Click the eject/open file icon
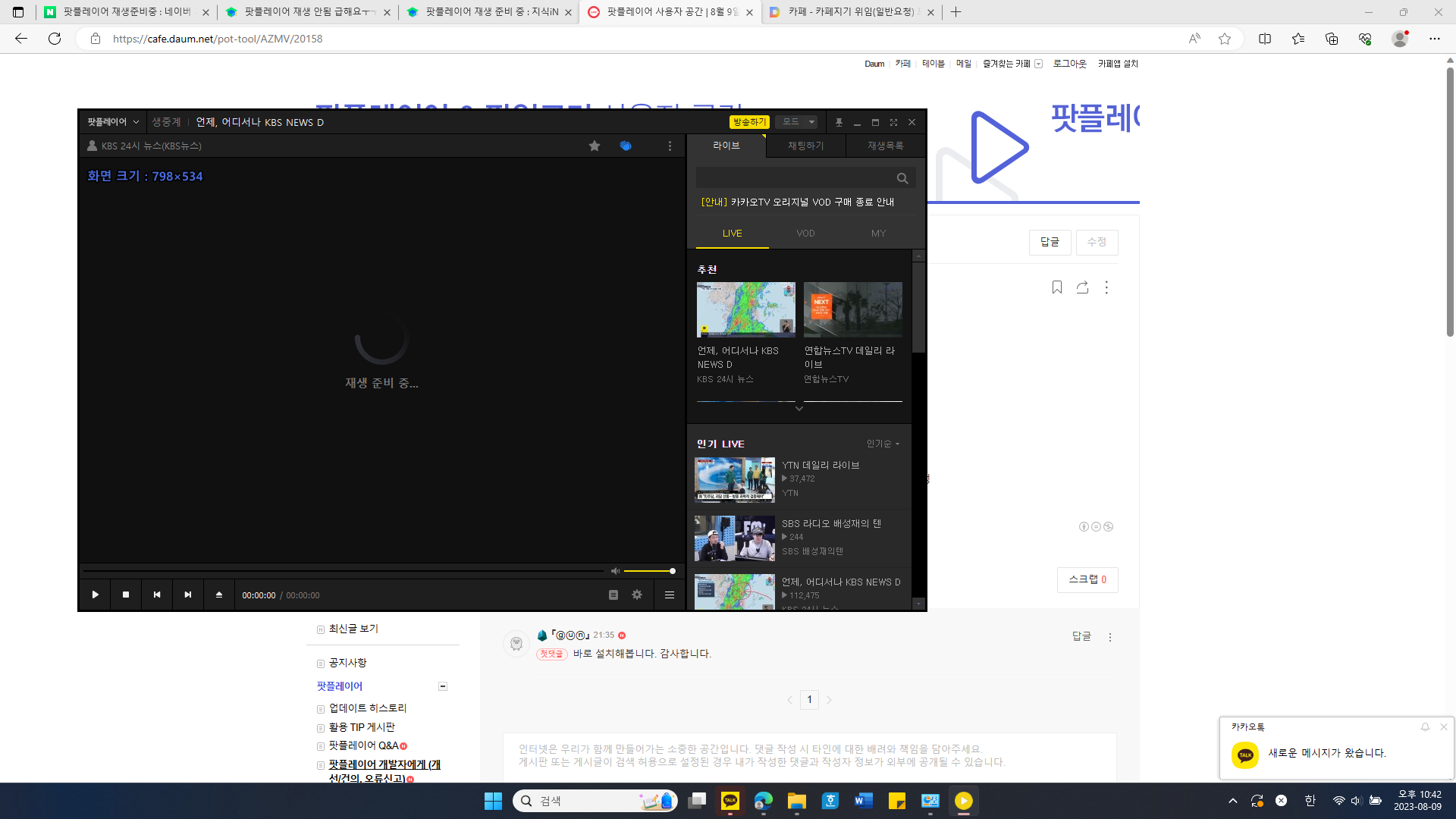Screen dimensions: 1456x819 [x=219, y=595]
